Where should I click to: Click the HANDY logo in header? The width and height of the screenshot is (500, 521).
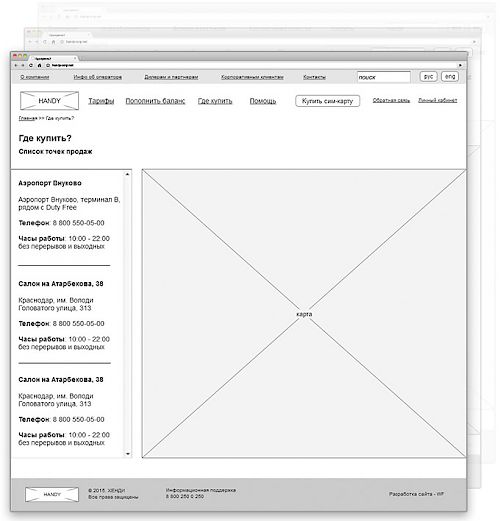point(49,101)
